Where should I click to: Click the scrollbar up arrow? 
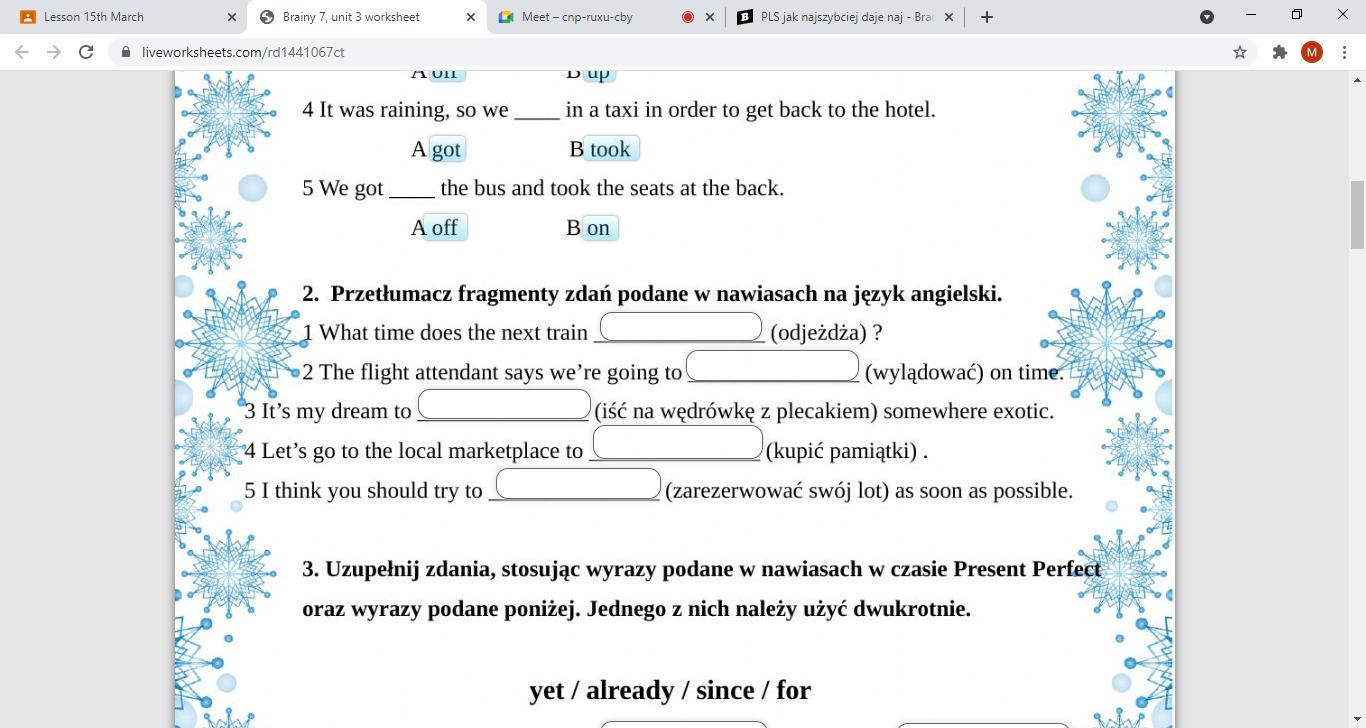coord(1357,79)
